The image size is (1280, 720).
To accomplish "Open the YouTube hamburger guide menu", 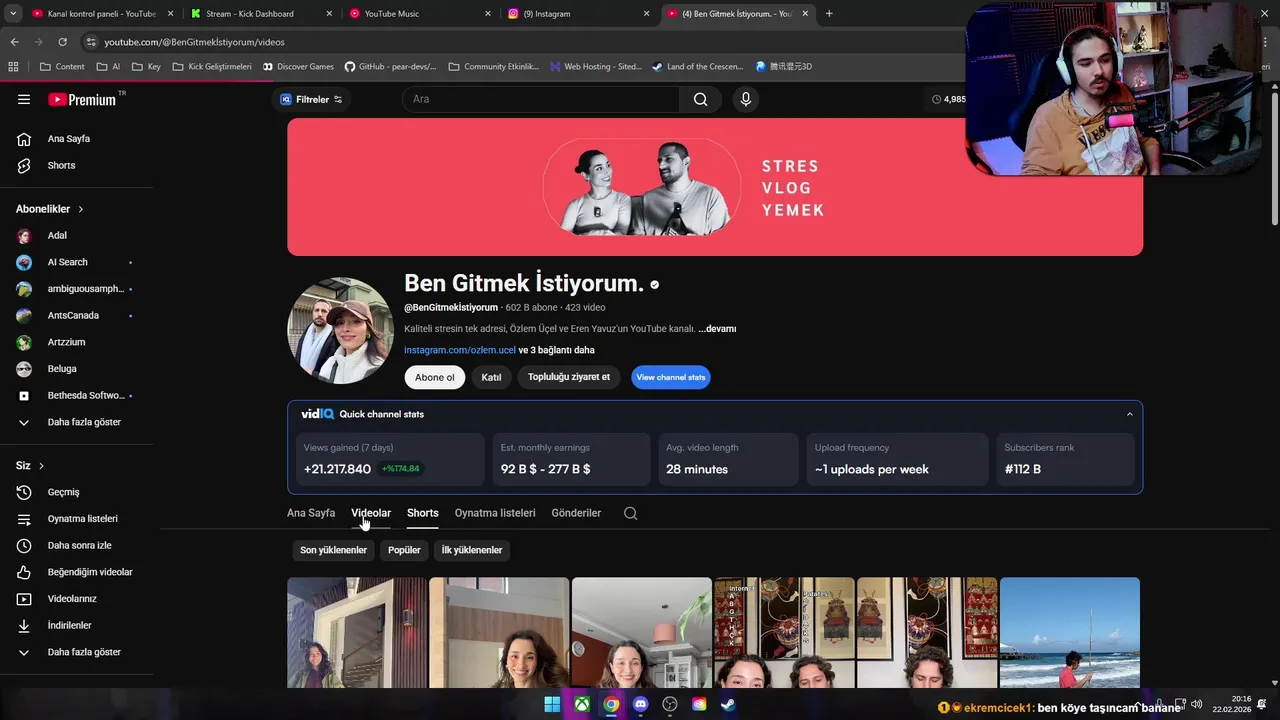I will point(24,99).
